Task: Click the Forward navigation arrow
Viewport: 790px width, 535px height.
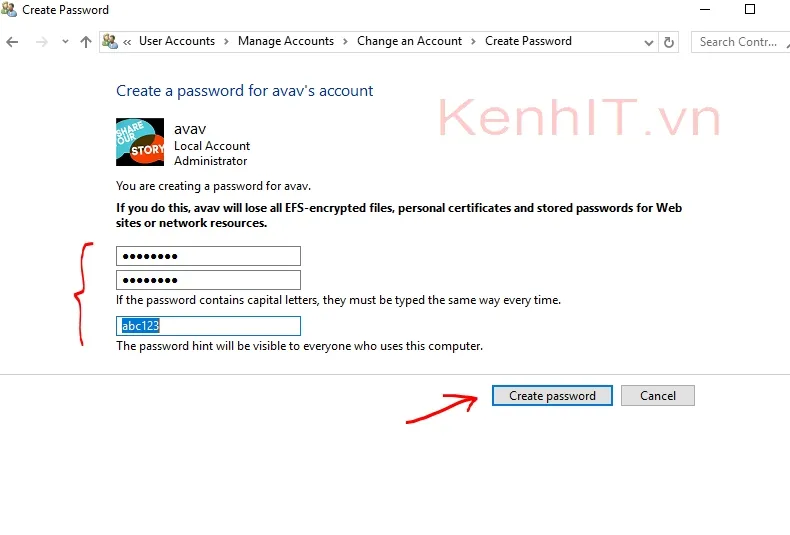Action: click(41, 42)
